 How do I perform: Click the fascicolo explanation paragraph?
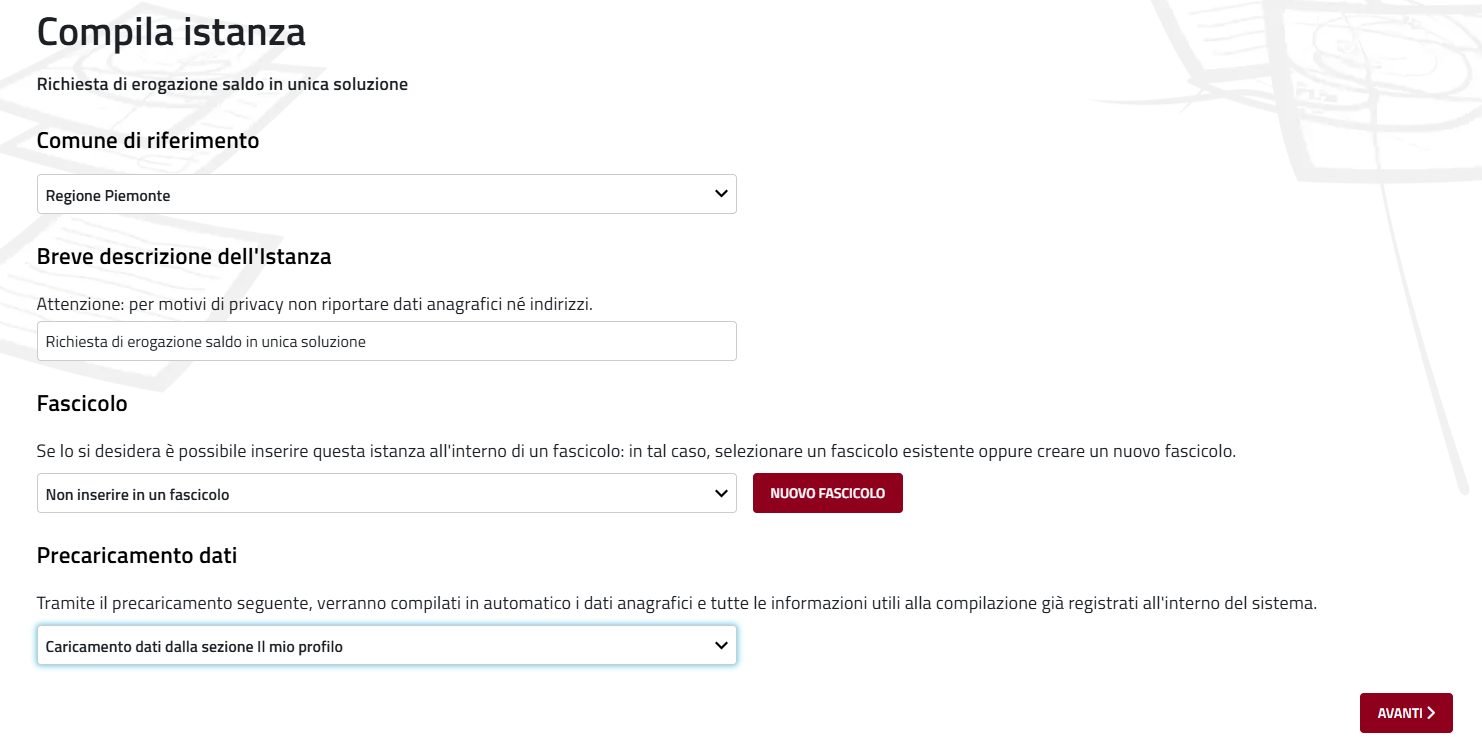pyautogui.click(x=636, y=451)
